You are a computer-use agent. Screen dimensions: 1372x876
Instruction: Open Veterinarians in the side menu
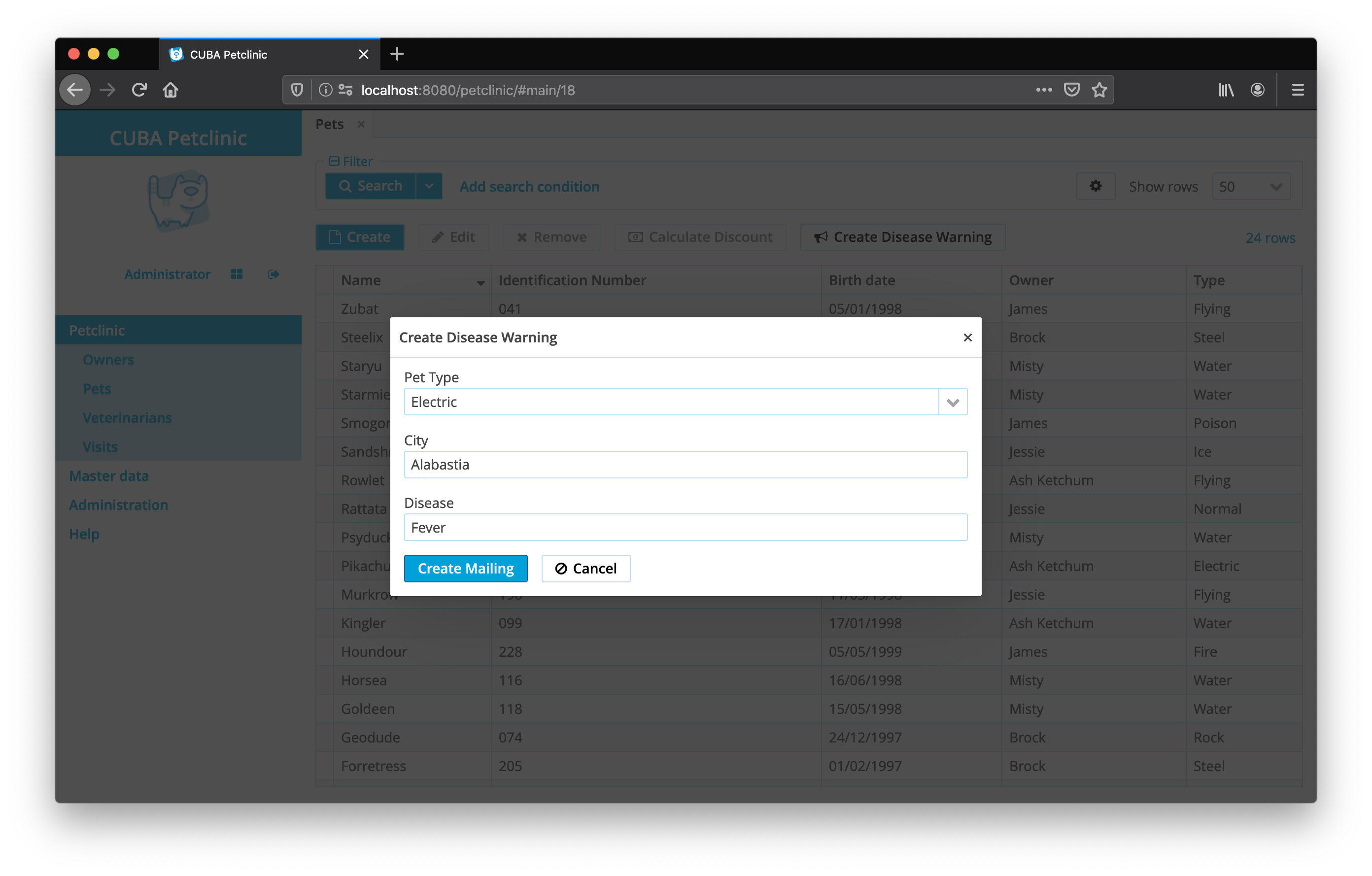[127, 417]
